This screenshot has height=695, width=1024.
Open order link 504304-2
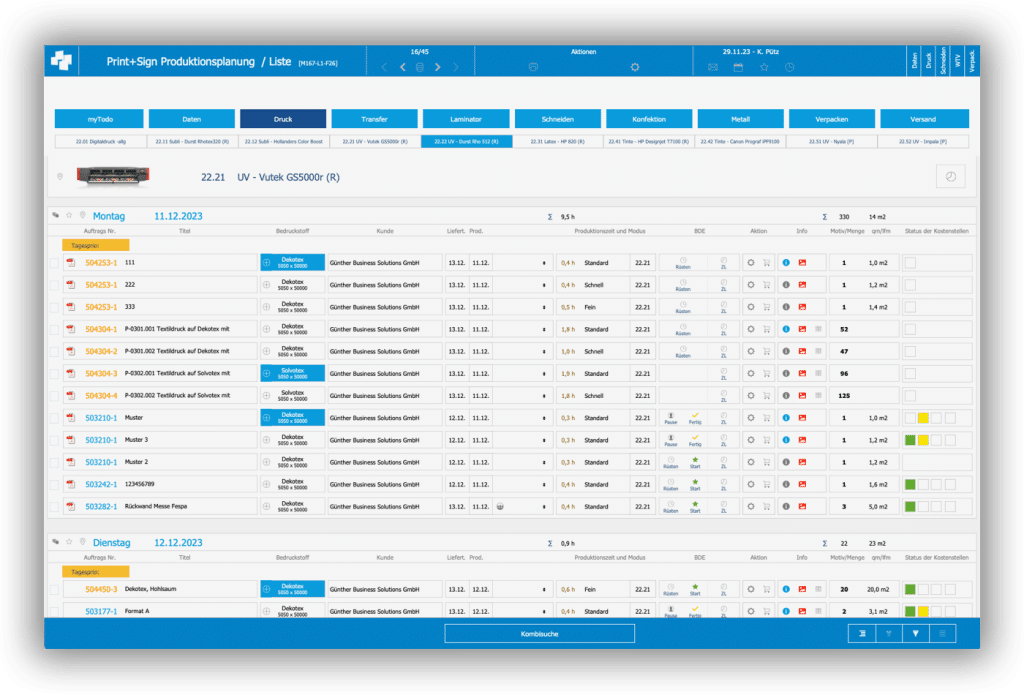[x=101, y=351]
